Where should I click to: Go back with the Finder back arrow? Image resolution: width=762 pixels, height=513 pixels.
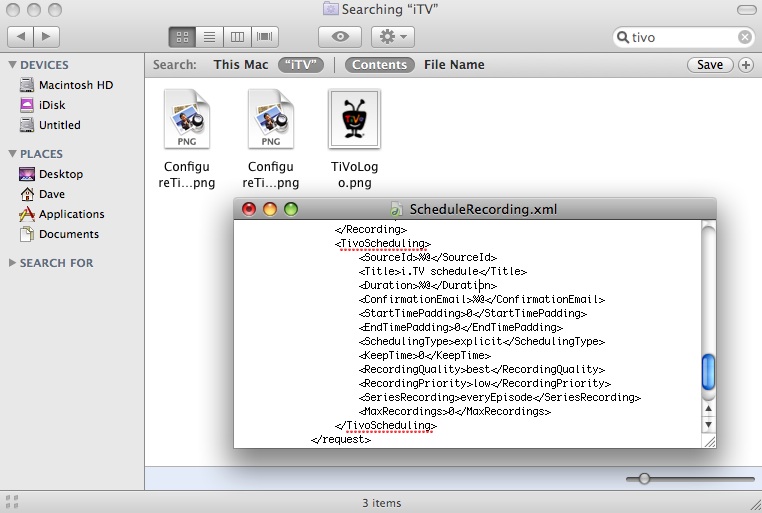pyautogui.click(x=21, y=37)
